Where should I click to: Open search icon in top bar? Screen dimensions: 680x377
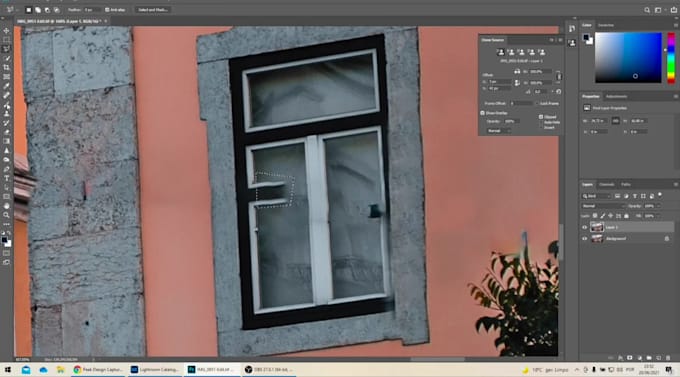(647, 10)
